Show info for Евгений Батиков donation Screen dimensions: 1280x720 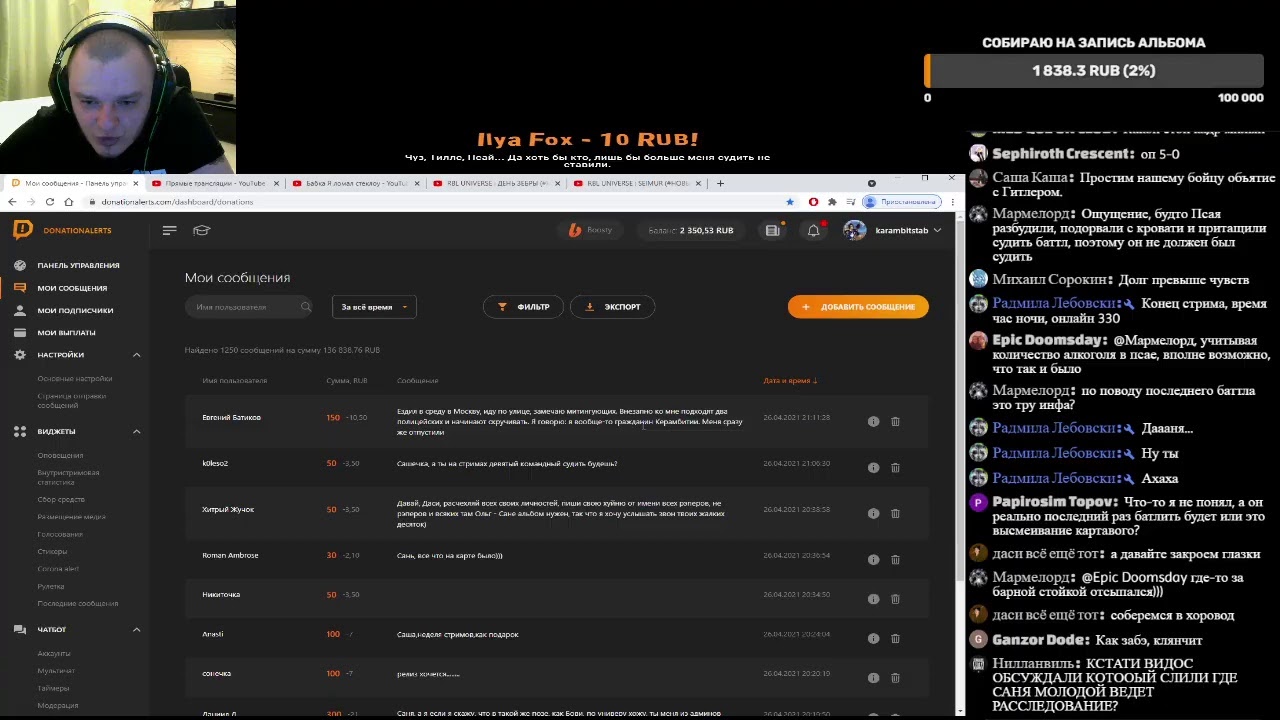pyautogui.click(x=873, y=421)
